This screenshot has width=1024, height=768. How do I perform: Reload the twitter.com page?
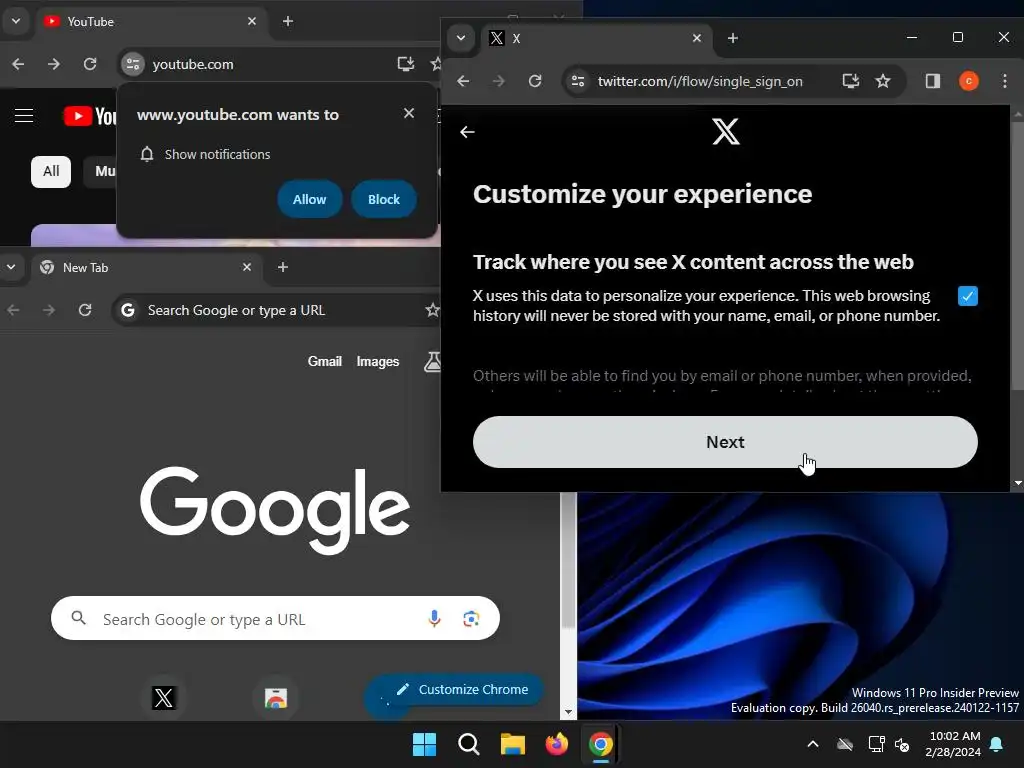(535, 81)
